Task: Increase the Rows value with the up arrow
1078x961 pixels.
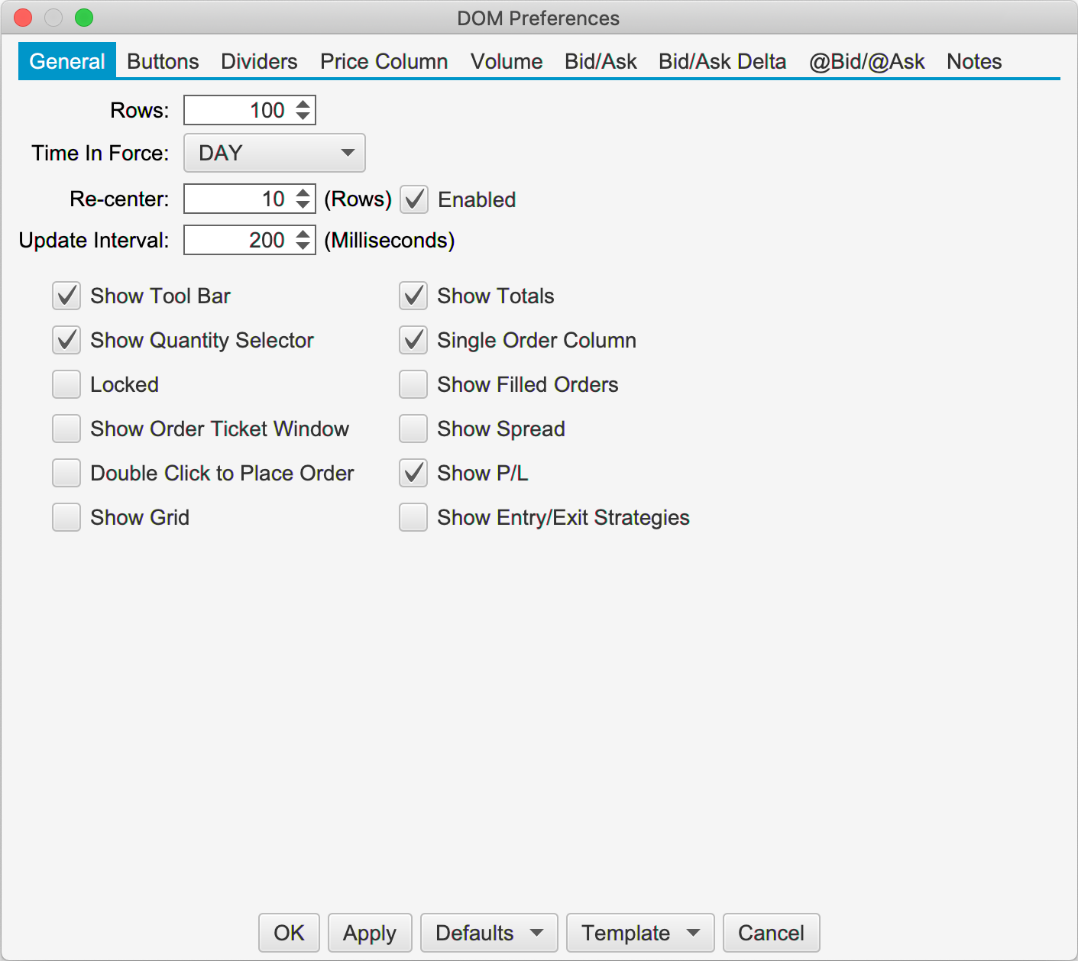Action: (x=303, y=104)
